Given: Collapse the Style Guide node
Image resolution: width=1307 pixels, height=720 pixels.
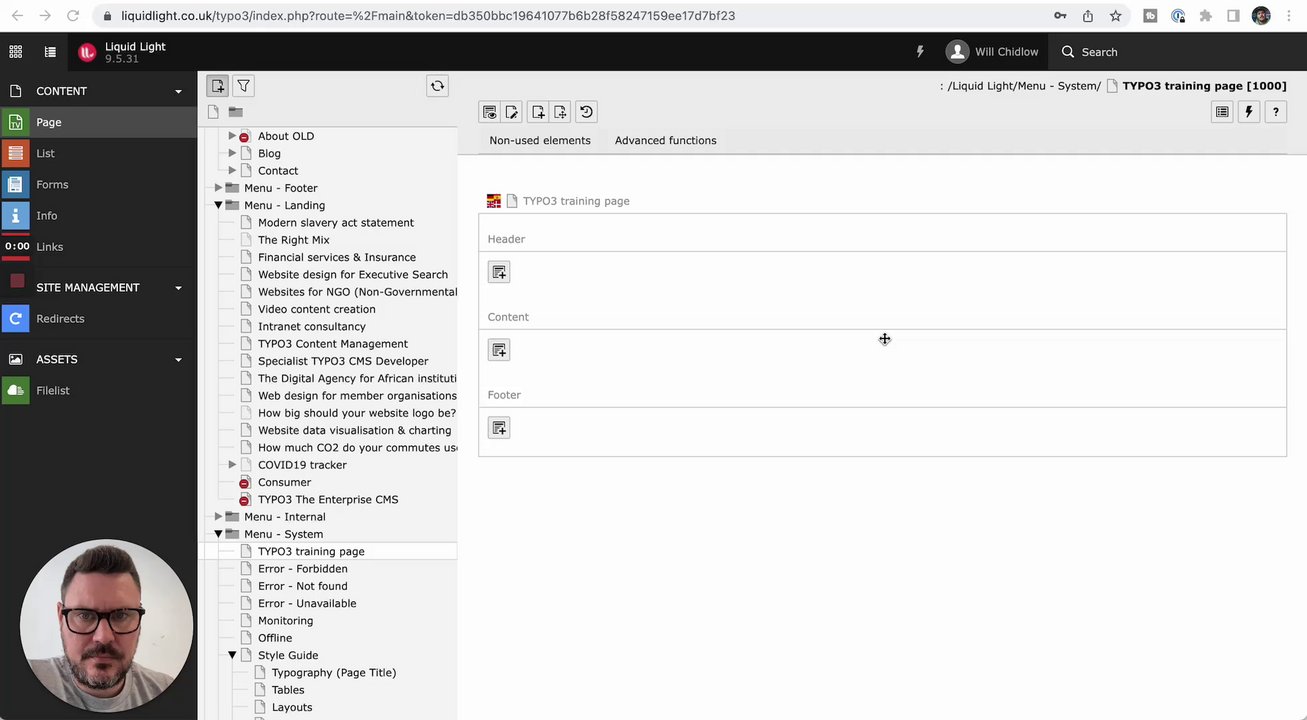Looking at the screenshot, I should pos(232,655).
